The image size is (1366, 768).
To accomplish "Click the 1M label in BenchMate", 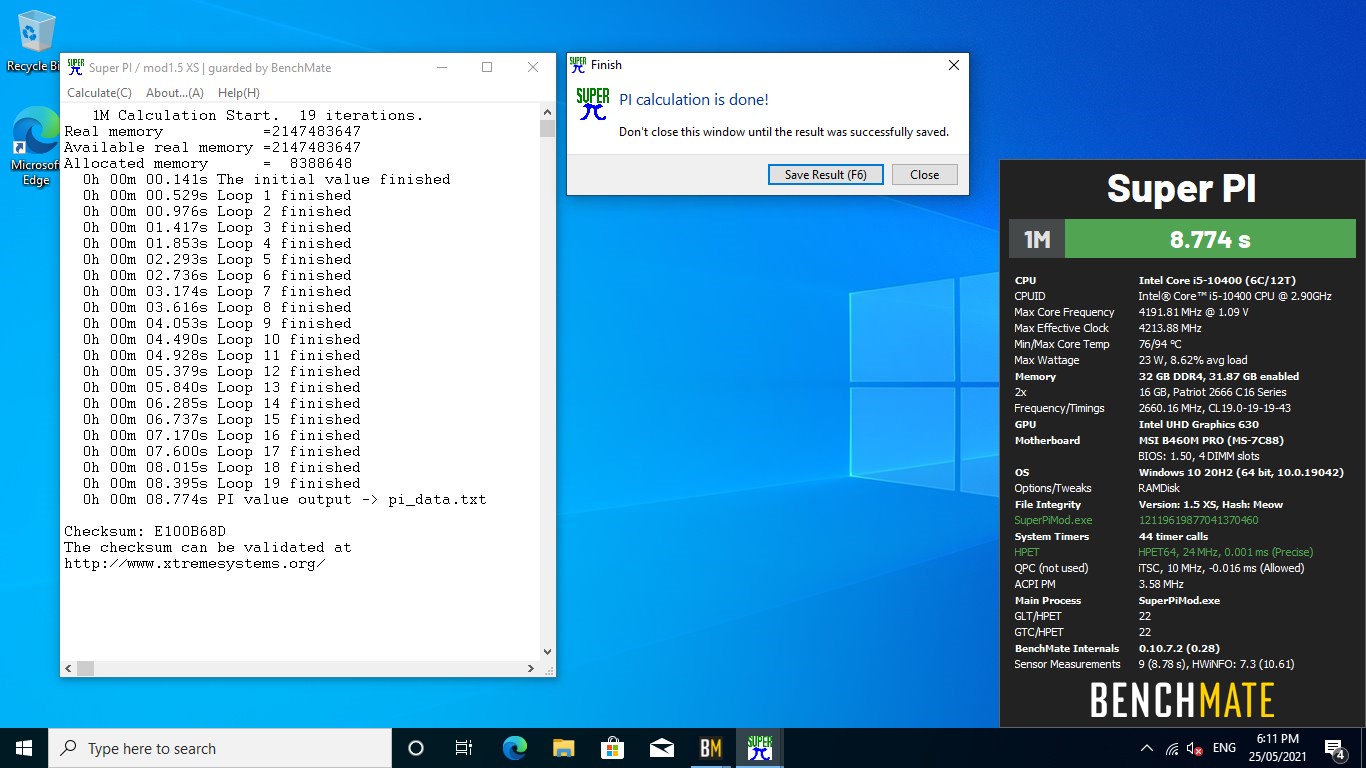I will click(1037, 240).
